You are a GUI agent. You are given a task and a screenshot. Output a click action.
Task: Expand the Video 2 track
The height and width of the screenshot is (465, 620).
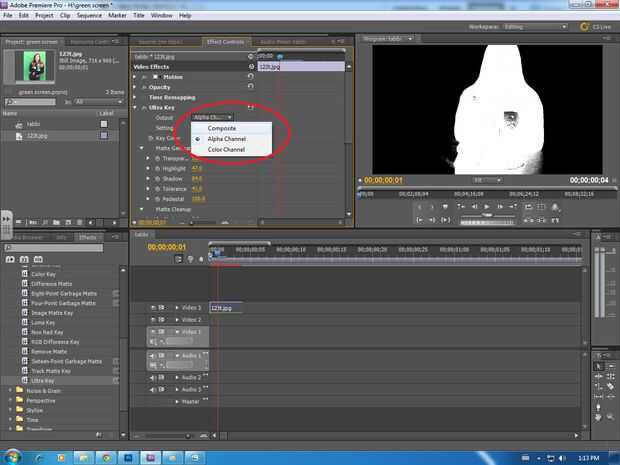pyautogui.click(x=177, y=319)
